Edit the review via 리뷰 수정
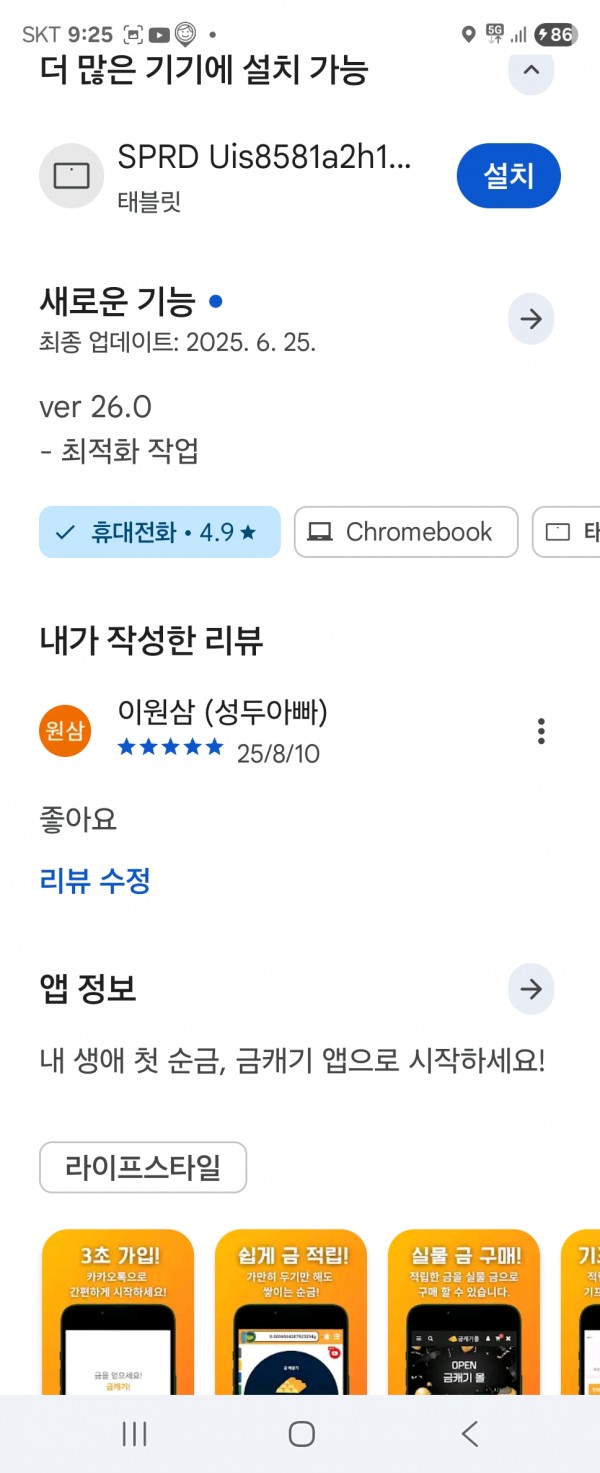The height and width of the screenshot is (1473, 600). pyautogui.click(x=95, y=881)
